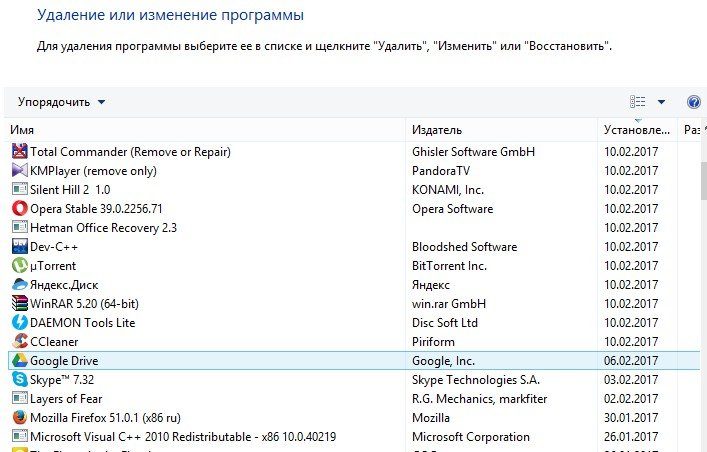This screenshot has height=452, width=707.
Task: Click the Mozilla Firefox icon
Action: [19, 418]
